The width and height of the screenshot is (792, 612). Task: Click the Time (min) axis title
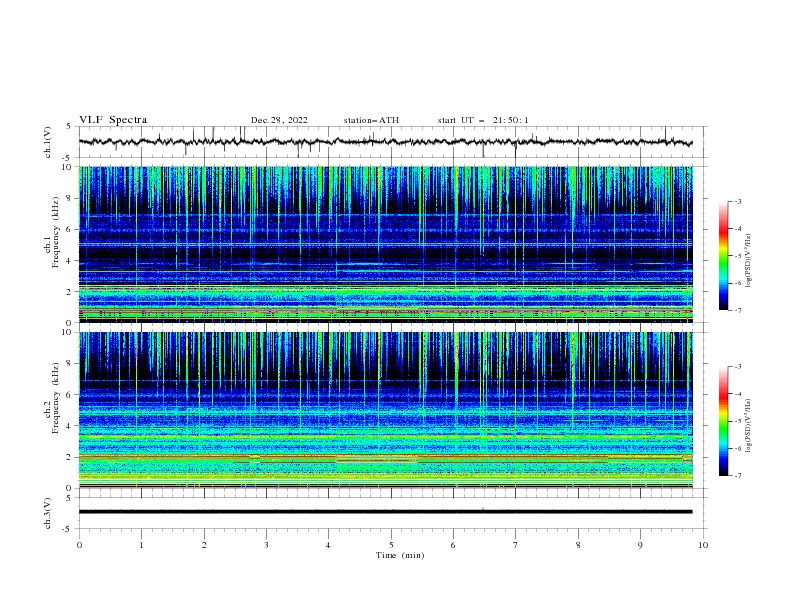400,555
